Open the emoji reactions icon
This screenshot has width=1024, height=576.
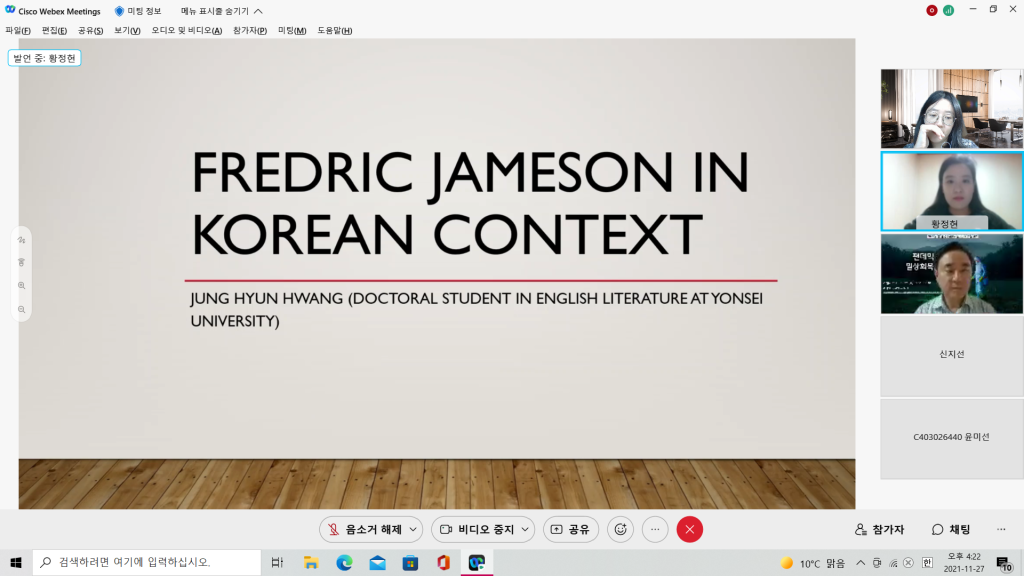pyautogui.click(x=620, y=529)
